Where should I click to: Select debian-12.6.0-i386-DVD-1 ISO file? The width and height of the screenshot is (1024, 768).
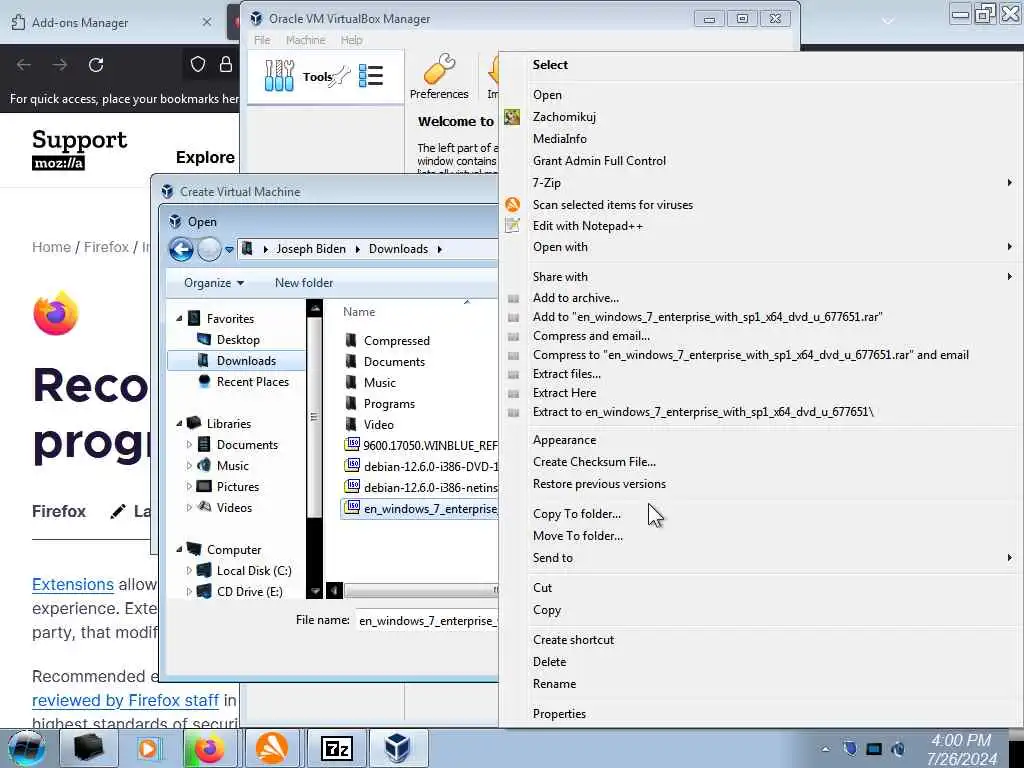tap(421, 466)
